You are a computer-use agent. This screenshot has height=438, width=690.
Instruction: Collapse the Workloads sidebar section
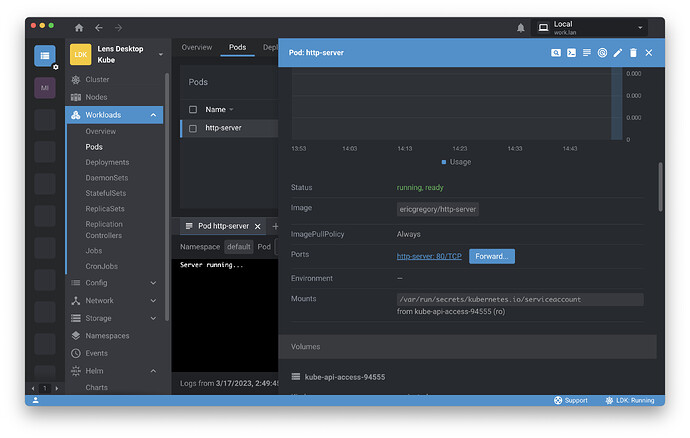tap(154, 115)
